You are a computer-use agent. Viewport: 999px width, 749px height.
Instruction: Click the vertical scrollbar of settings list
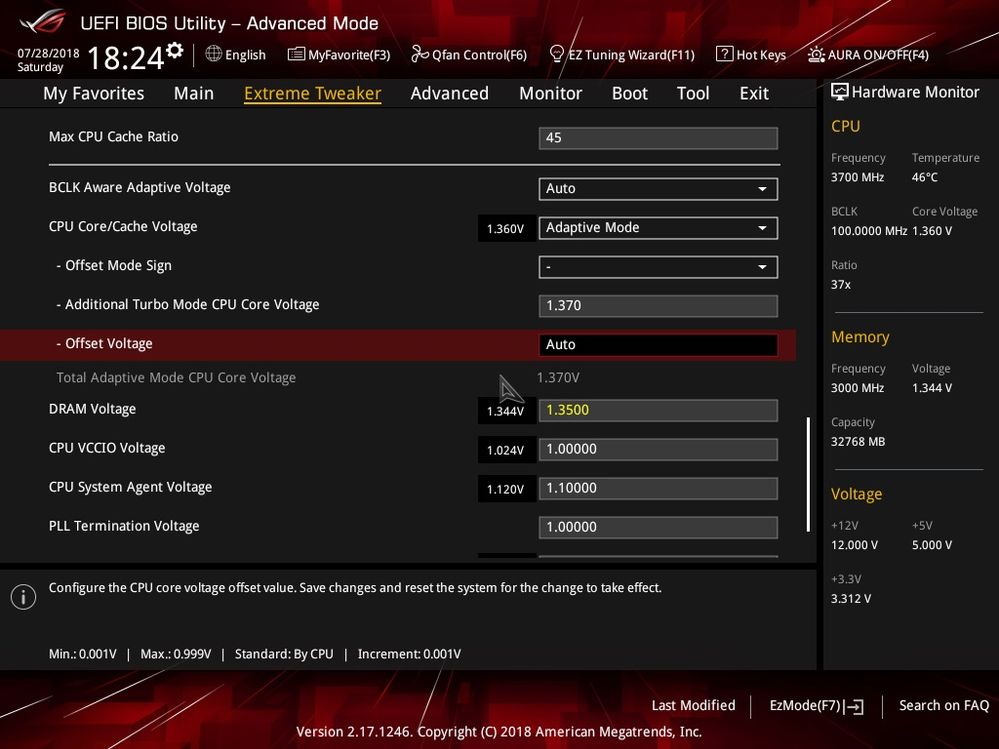(x=809, y=474)
